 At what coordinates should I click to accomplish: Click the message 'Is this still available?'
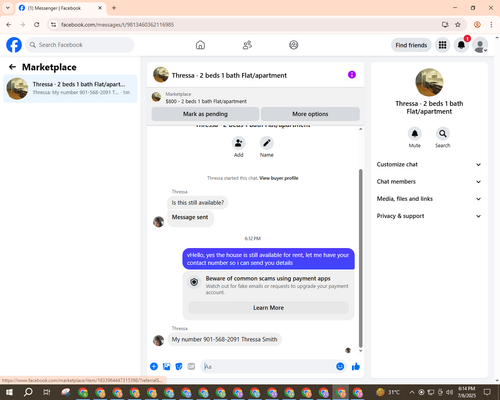[x=198, y=203]
